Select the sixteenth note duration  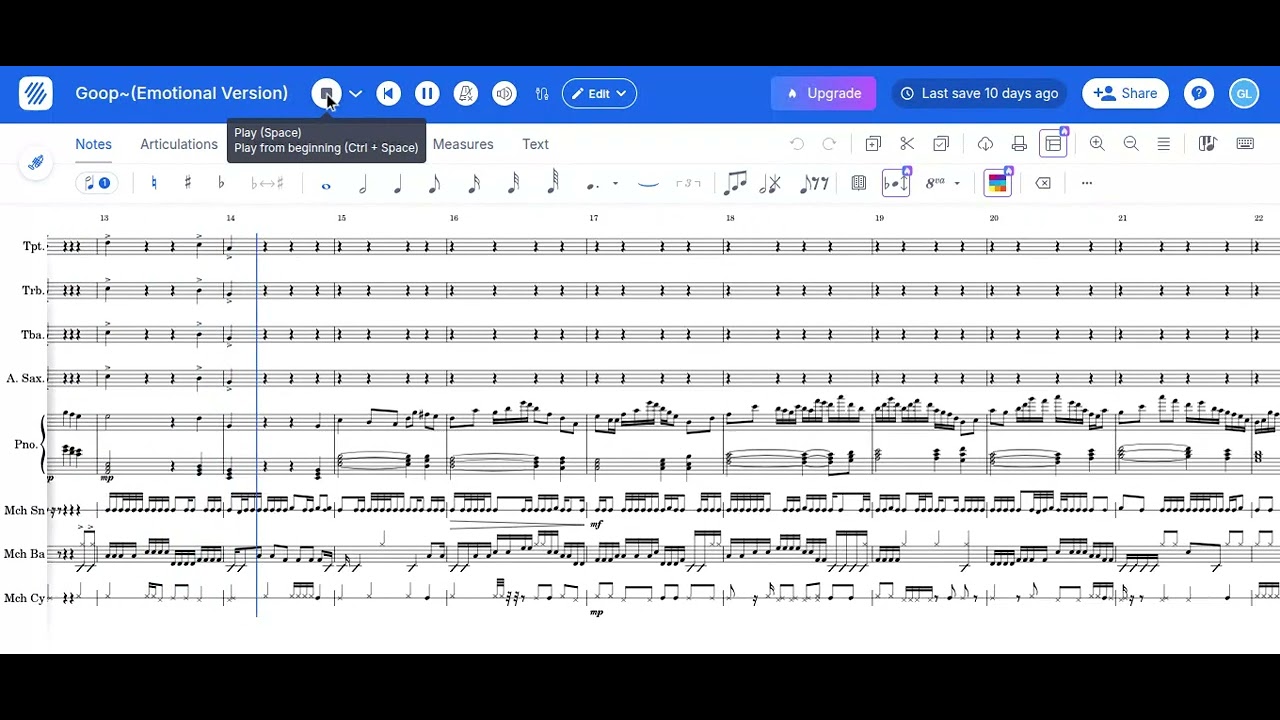click(x=474, y=183)
